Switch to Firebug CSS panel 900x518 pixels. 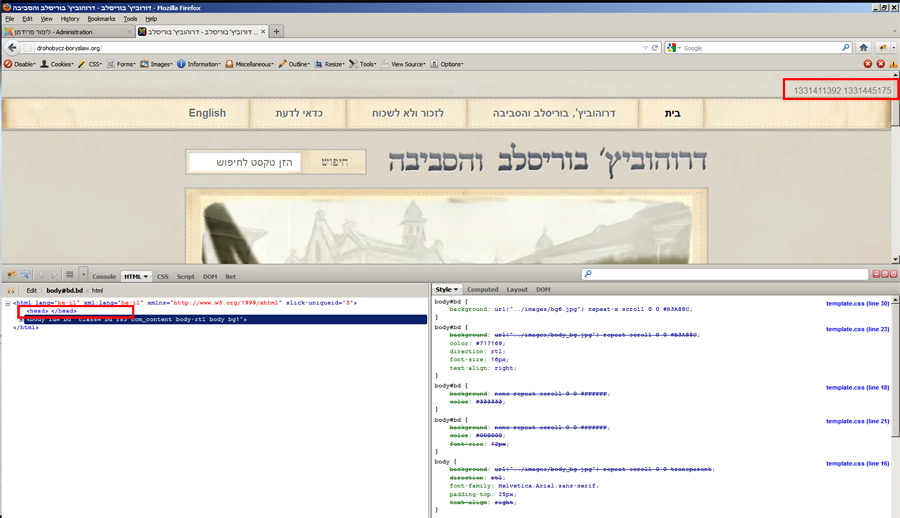pyautogui.click(x=162, y=276)
